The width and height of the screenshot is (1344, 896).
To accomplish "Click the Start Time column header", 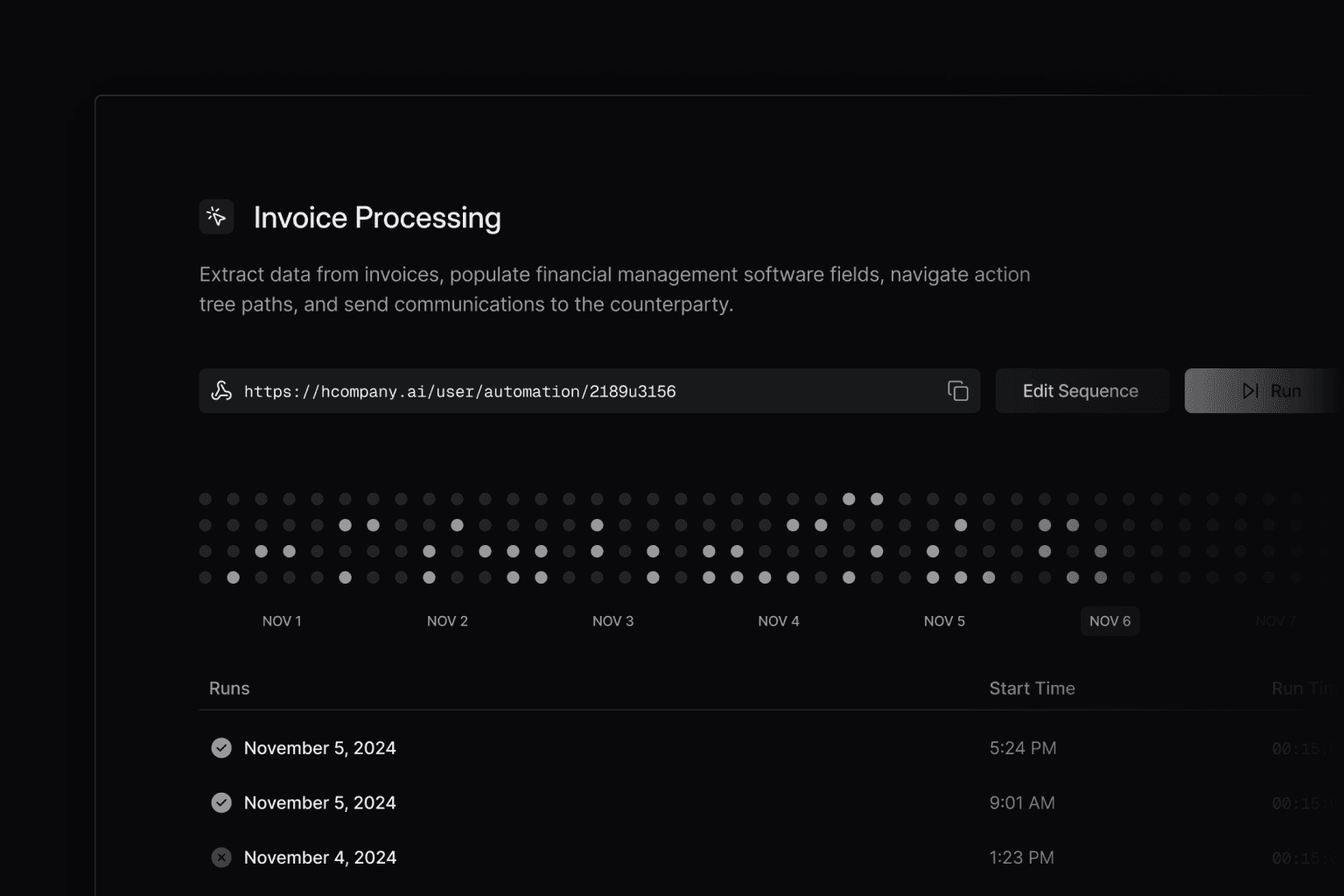I will pyautogui.click(x=1032, y=689).
